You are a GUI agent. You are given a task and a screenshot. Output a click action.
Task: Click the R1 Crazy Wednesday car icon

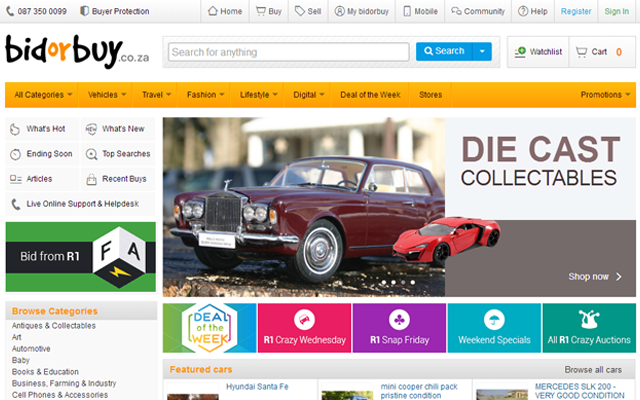click(x=304, y=320)
